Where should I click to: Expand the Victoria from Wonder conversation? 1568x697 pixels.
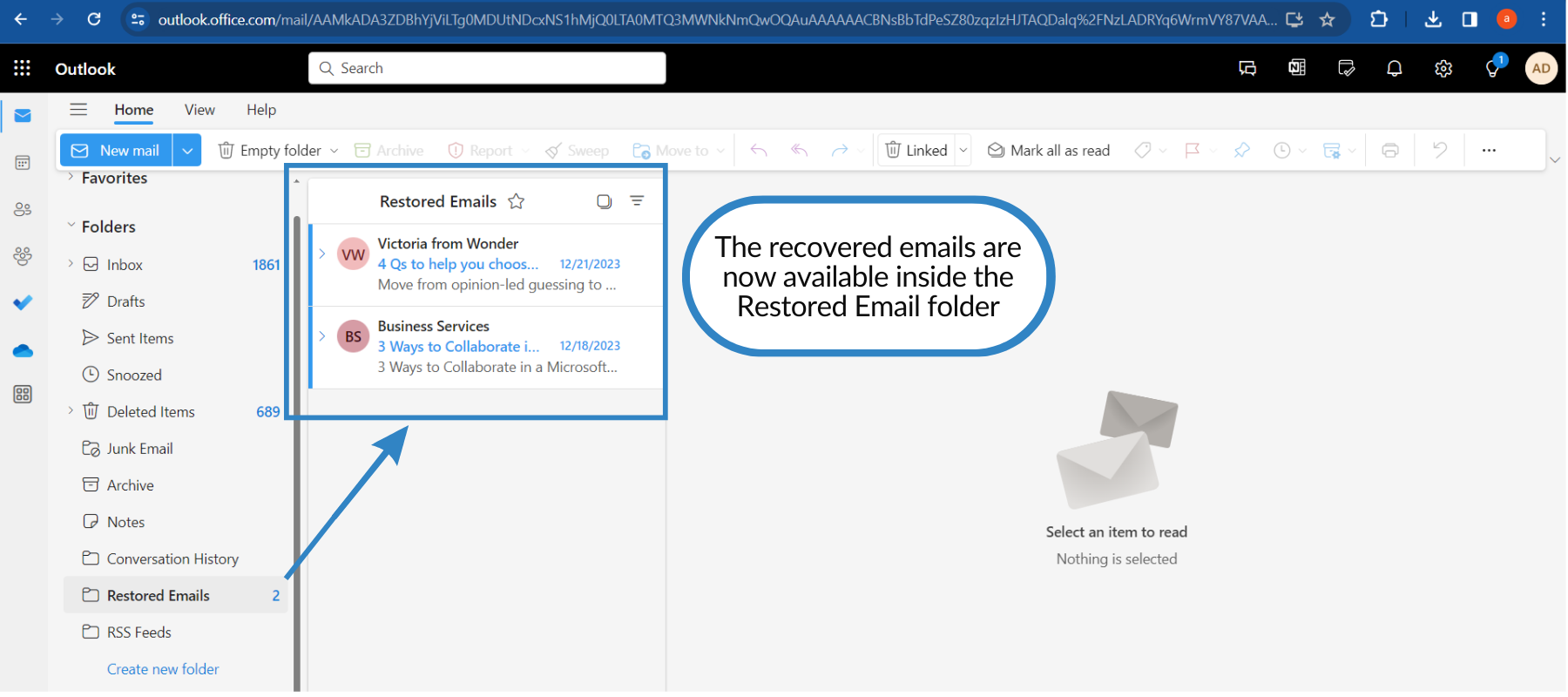(x=322, y=254)
